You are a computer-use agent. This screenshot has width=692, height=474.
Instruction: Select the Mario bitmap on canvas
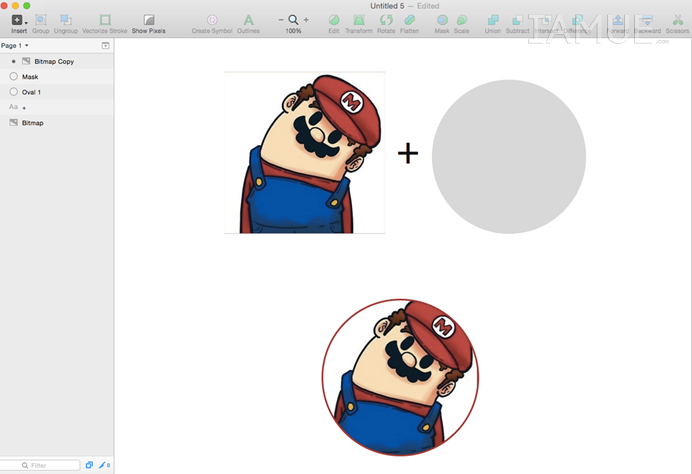[305, 152]
